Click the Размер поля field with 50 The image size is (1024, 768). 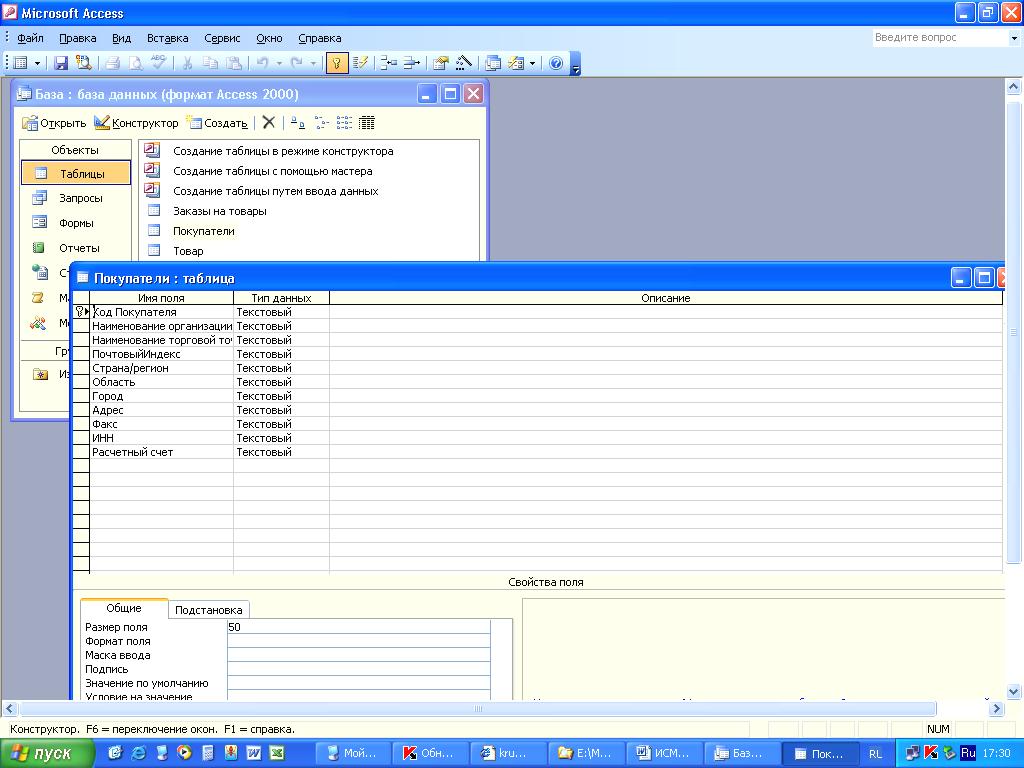[x=359, y=627]
